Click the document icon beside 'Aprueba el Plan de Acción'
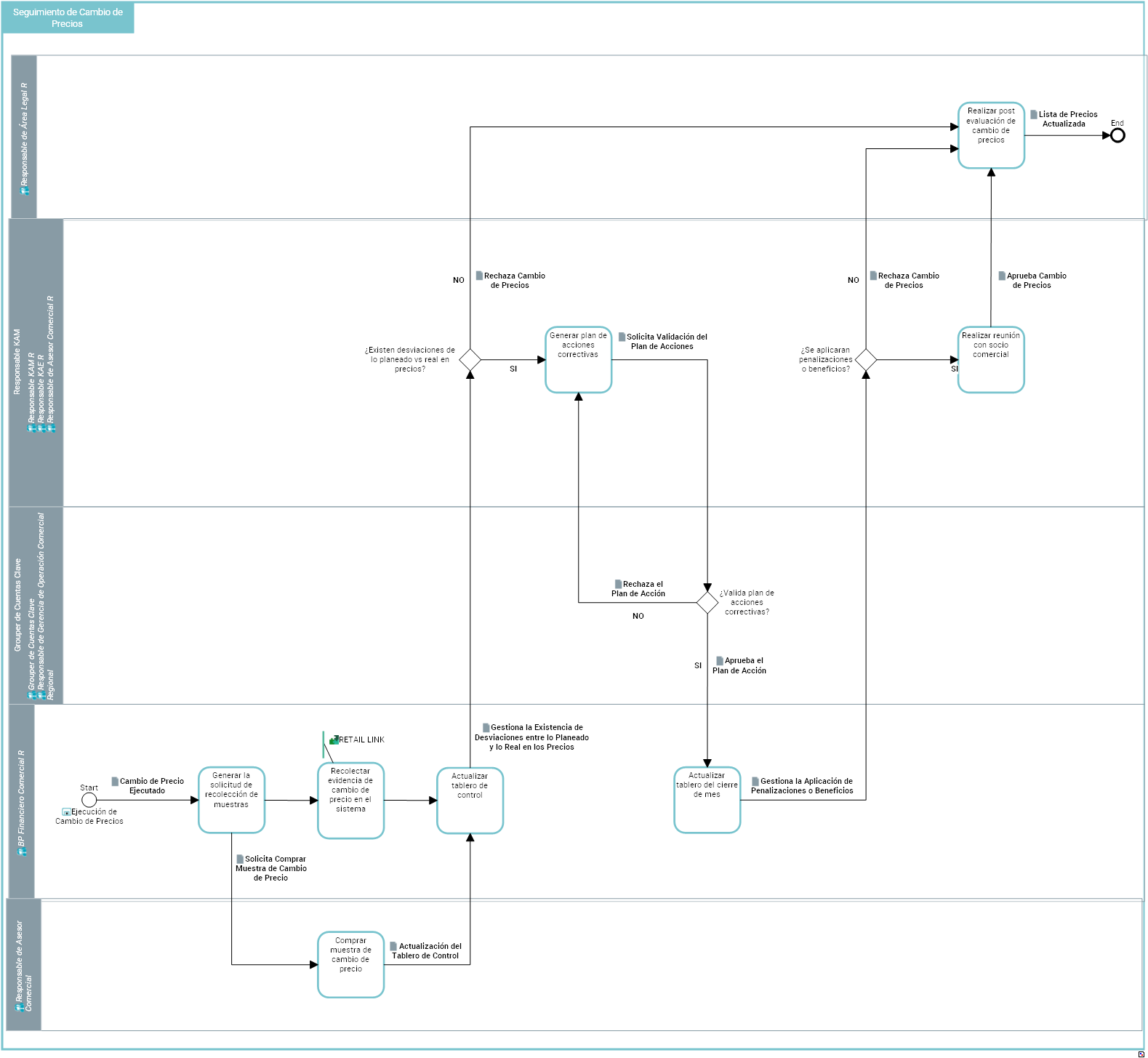 coord(720,660)
